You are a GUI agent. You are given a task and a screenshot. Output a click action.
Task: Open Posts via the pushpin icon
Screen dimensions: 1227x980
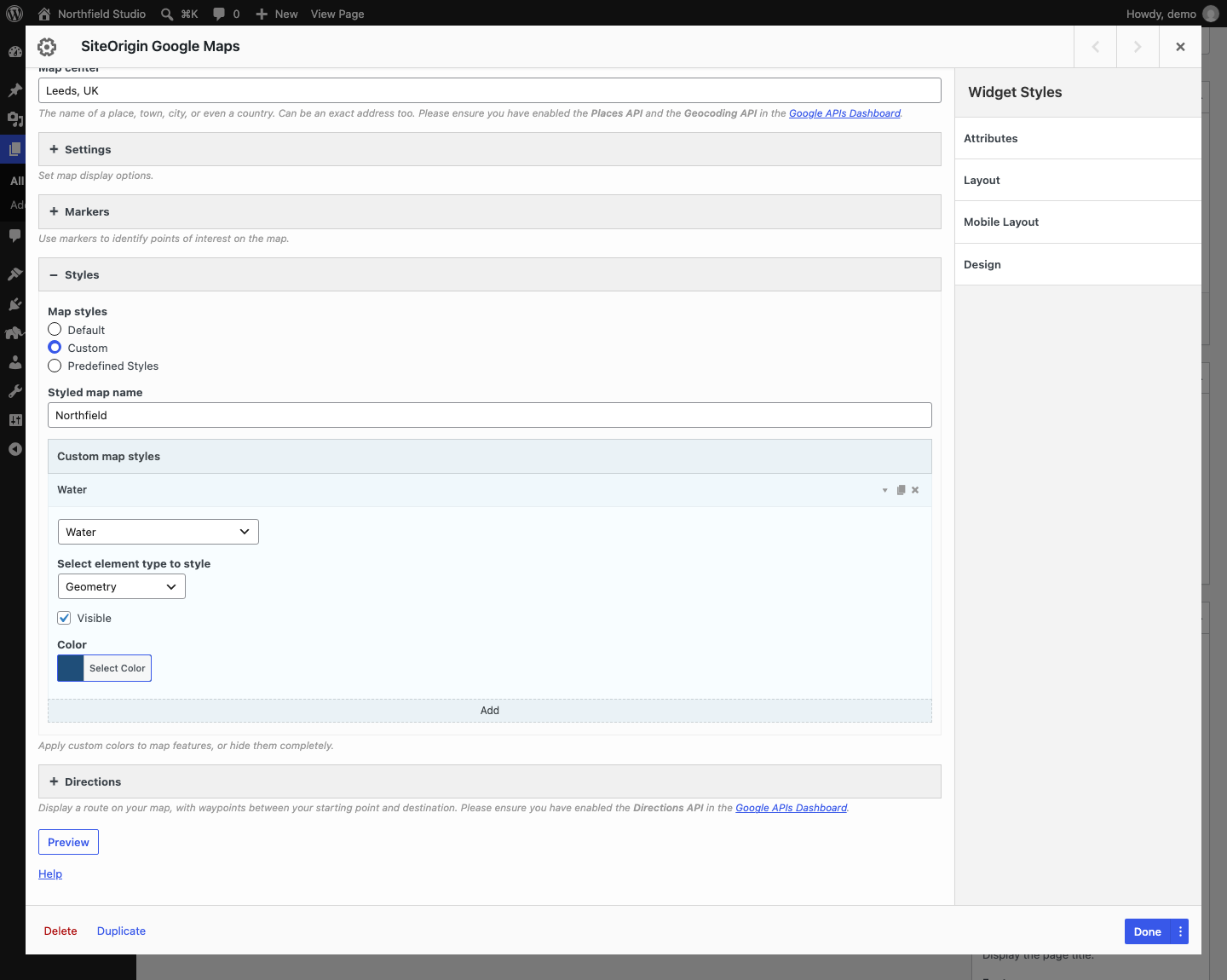point(14,89)
